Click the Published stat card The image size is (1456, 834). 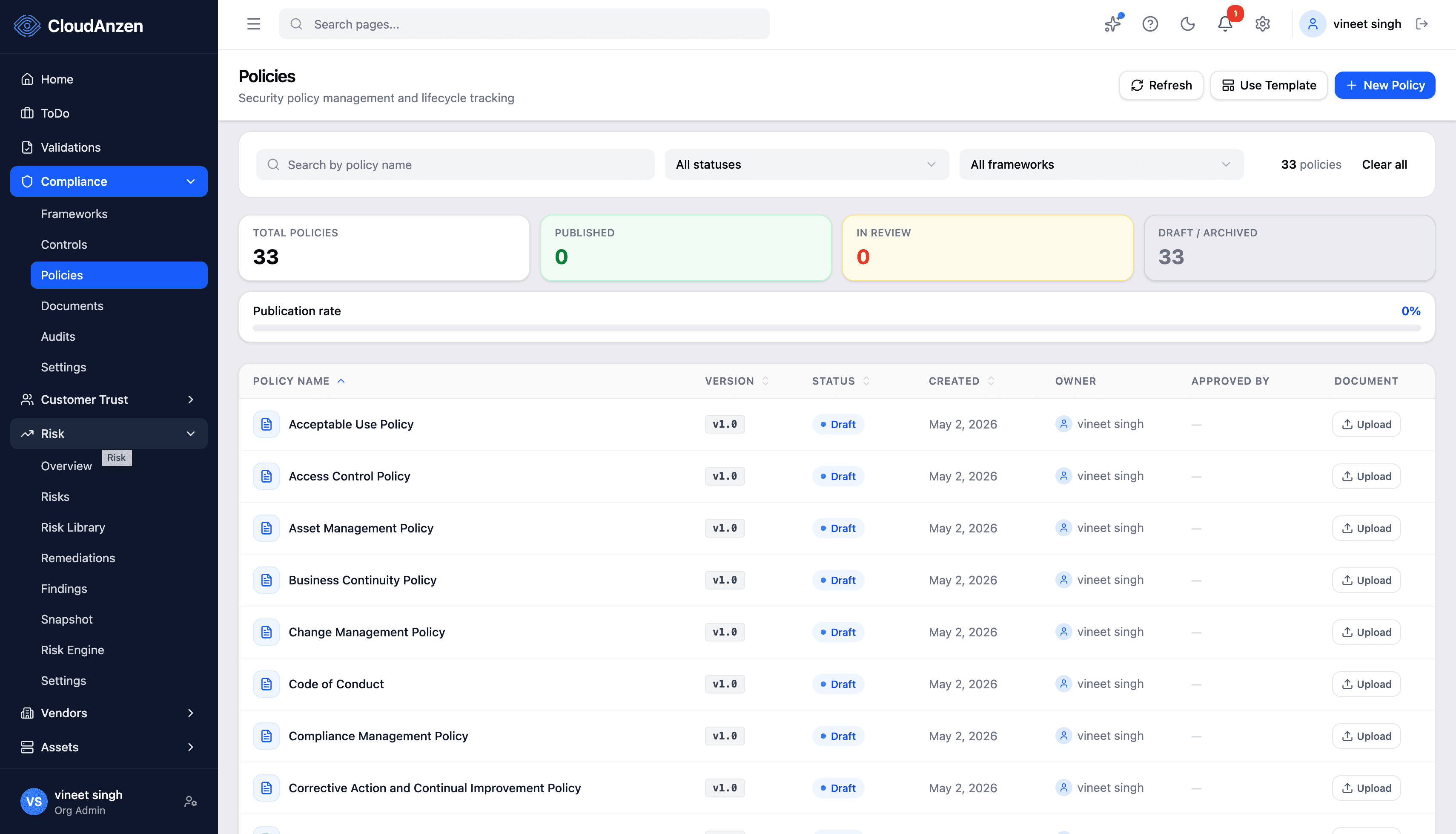coord(686,248)
